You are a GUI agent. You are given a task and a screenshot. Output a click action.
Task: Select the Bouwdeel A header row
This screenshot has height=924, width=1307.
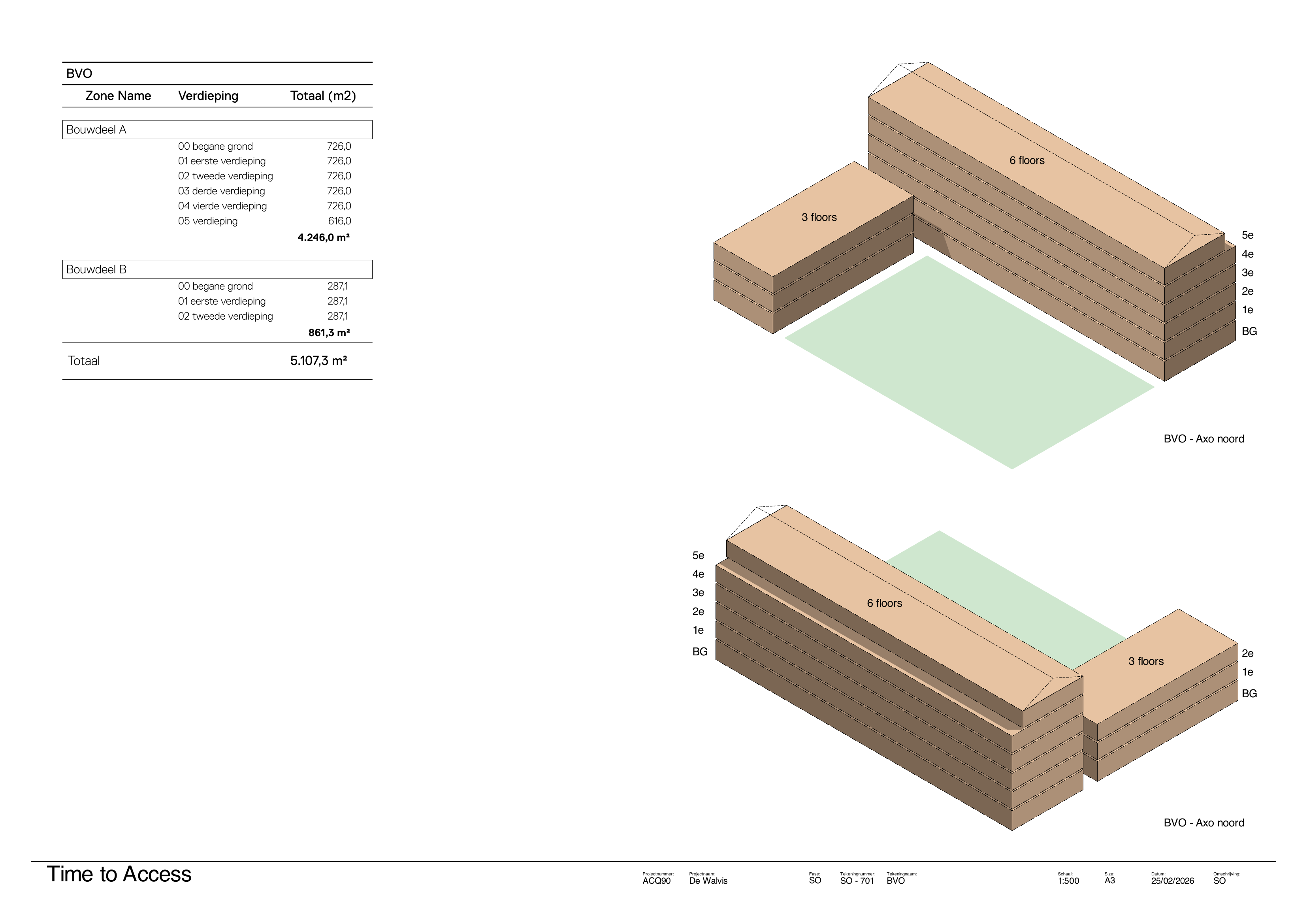click(217, 129)
